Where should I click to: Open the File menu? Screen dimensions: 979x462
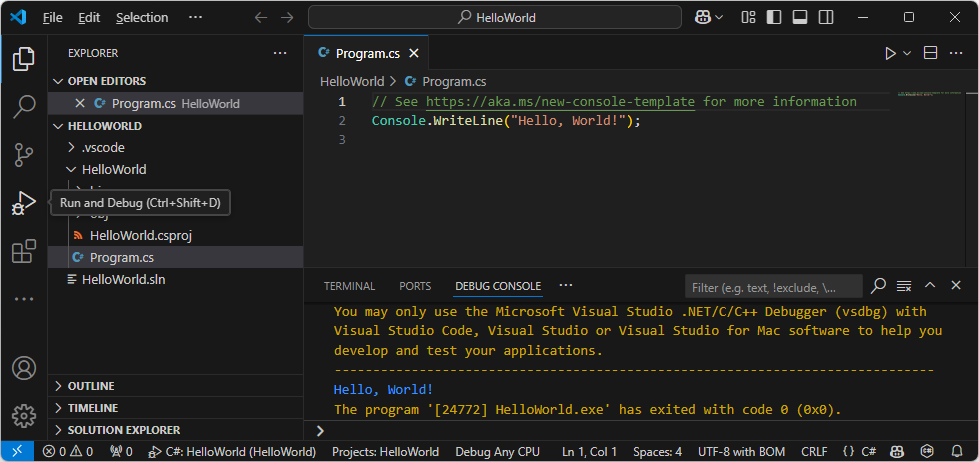point(52,17)
